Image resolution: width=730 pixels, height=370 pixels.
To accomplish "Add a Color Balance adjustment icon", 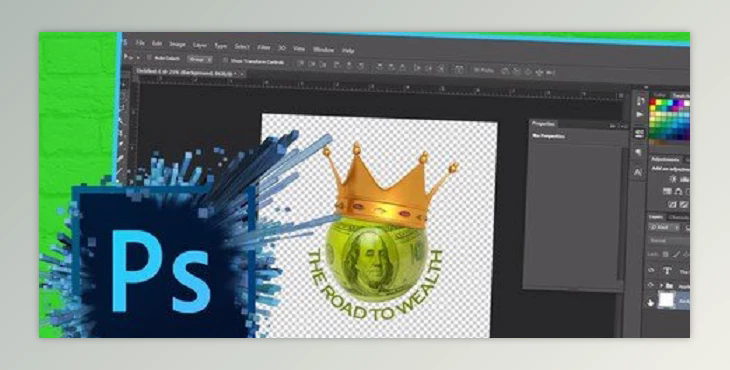I will tap(678, 192).
